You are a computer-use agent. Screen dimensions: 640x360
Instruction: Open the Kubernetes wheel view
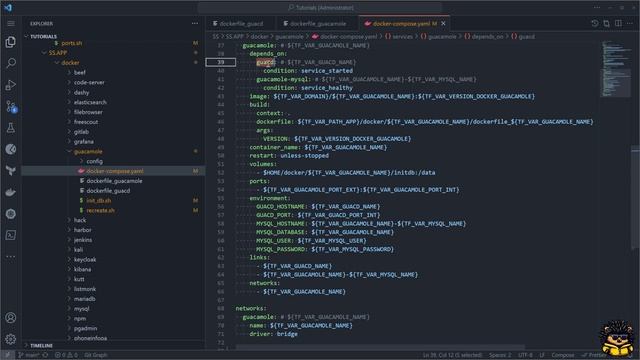point(11,213)
